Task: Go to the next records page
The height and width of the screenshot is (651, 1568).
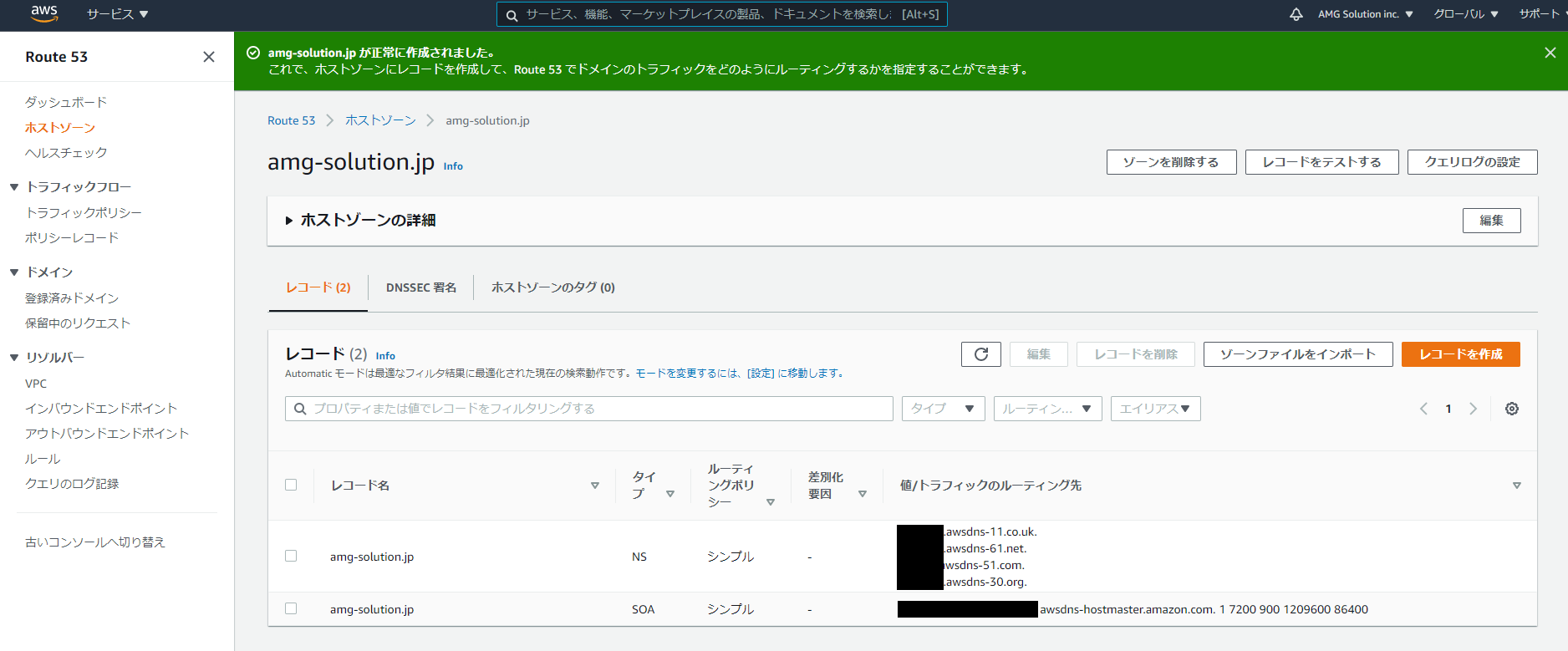Action: point(1473,409)
